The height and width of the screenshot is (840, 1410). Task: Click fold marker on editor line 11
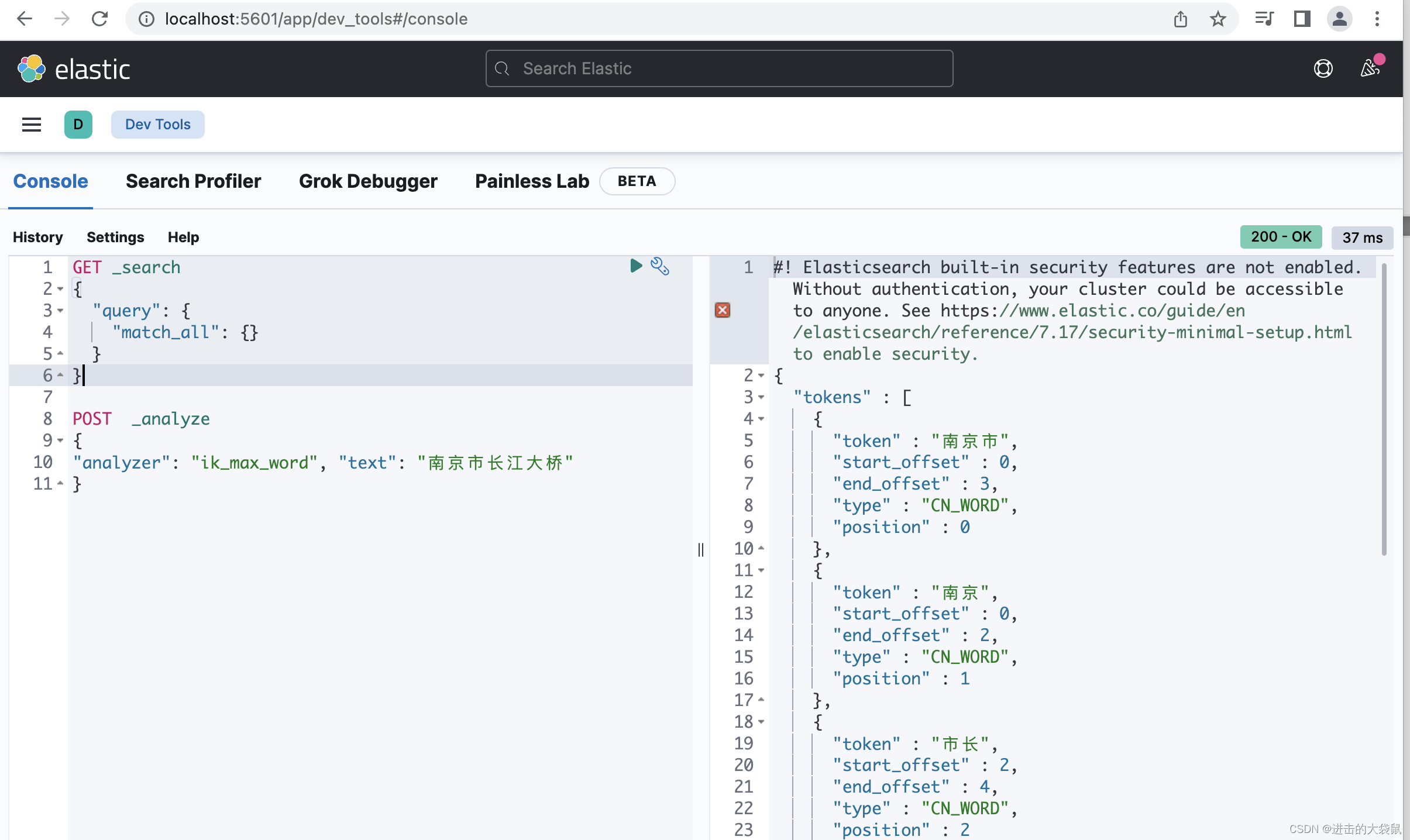(x=60, y=483)
